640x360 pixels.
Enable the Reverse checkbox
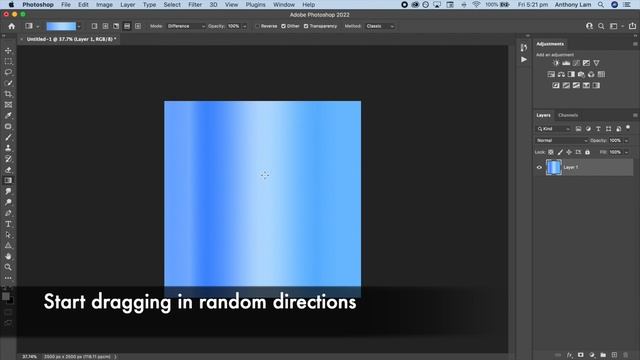click(258, 26)
